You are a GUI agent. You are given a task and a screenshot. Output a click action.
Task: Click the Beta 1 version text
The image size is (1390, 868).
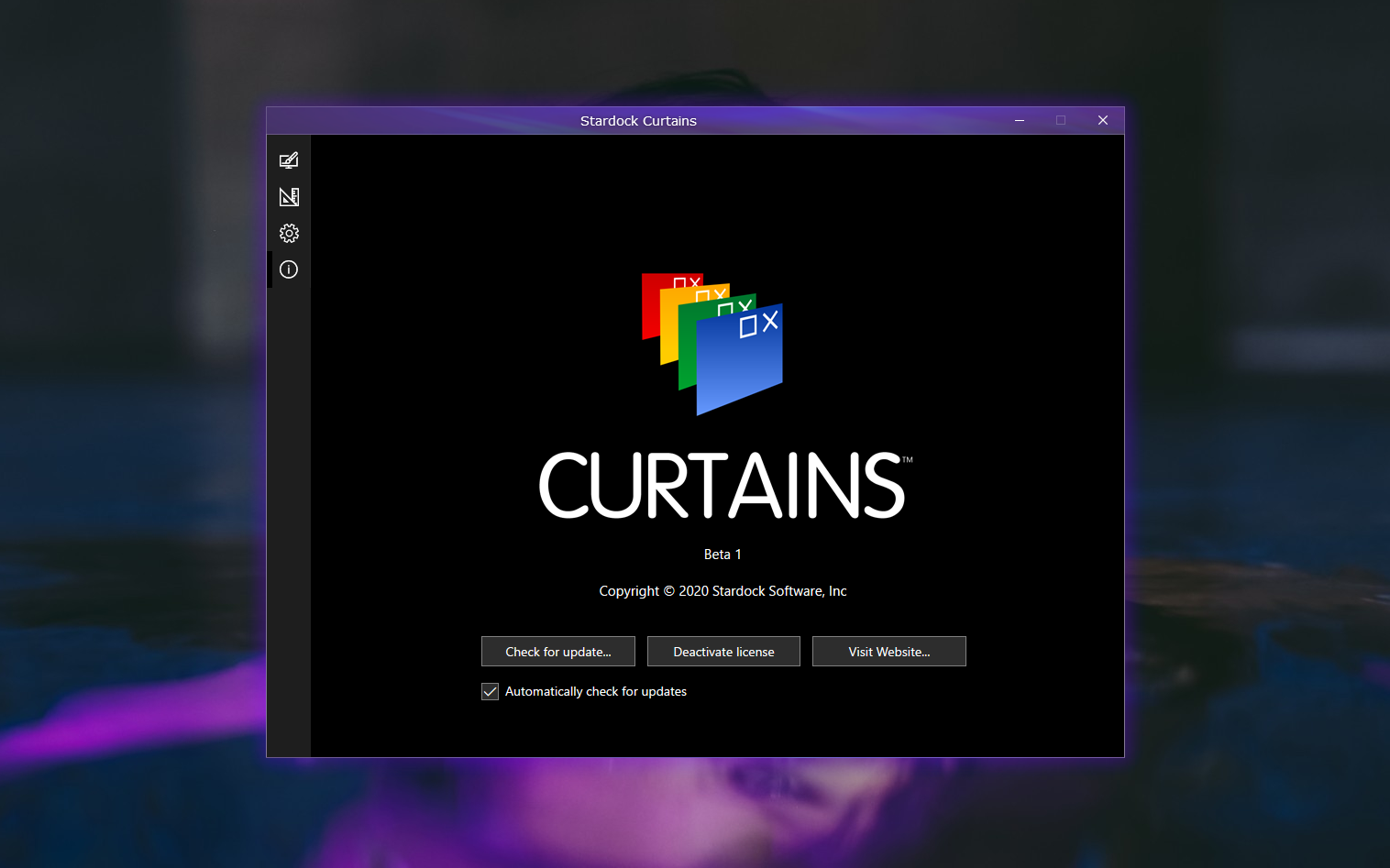click(723, 555)
